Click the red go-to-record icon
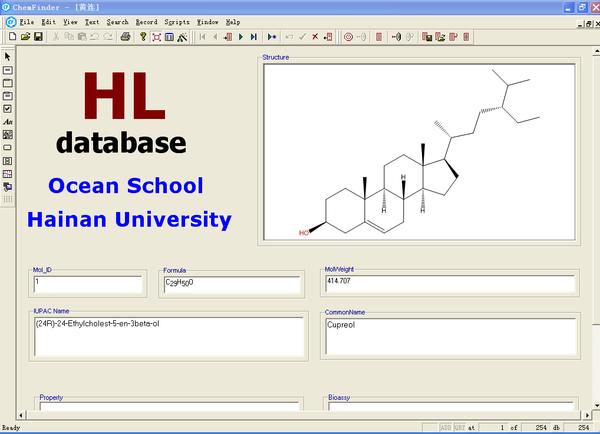This screenshot has height=434, width=600. coord(228,37)
